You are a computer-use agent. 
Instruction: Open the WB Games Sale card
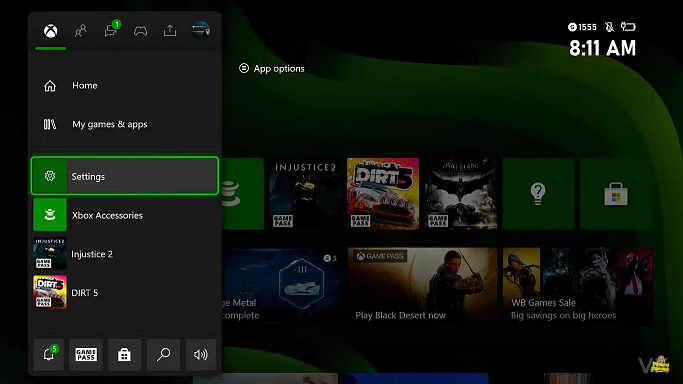coord(578,286)
